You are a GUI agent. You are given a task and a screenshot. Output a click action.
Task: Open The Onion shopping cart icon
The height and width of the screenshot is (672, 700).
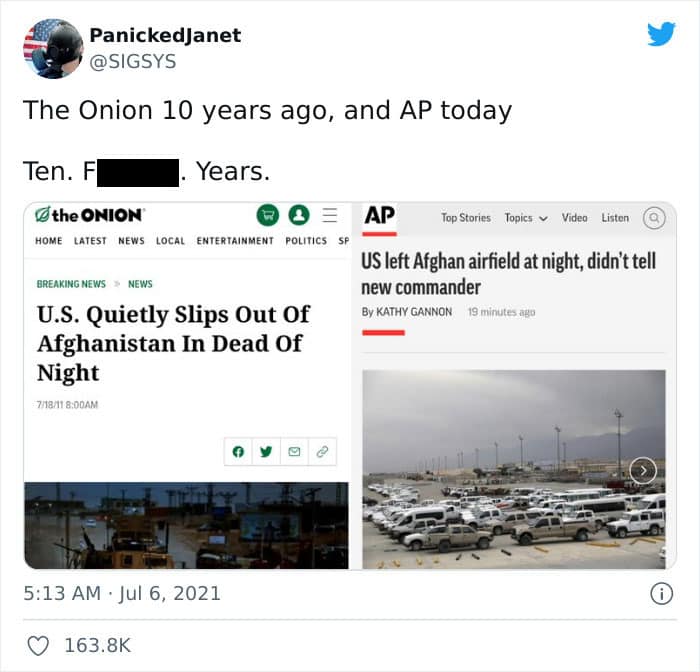tap(267, 215)
